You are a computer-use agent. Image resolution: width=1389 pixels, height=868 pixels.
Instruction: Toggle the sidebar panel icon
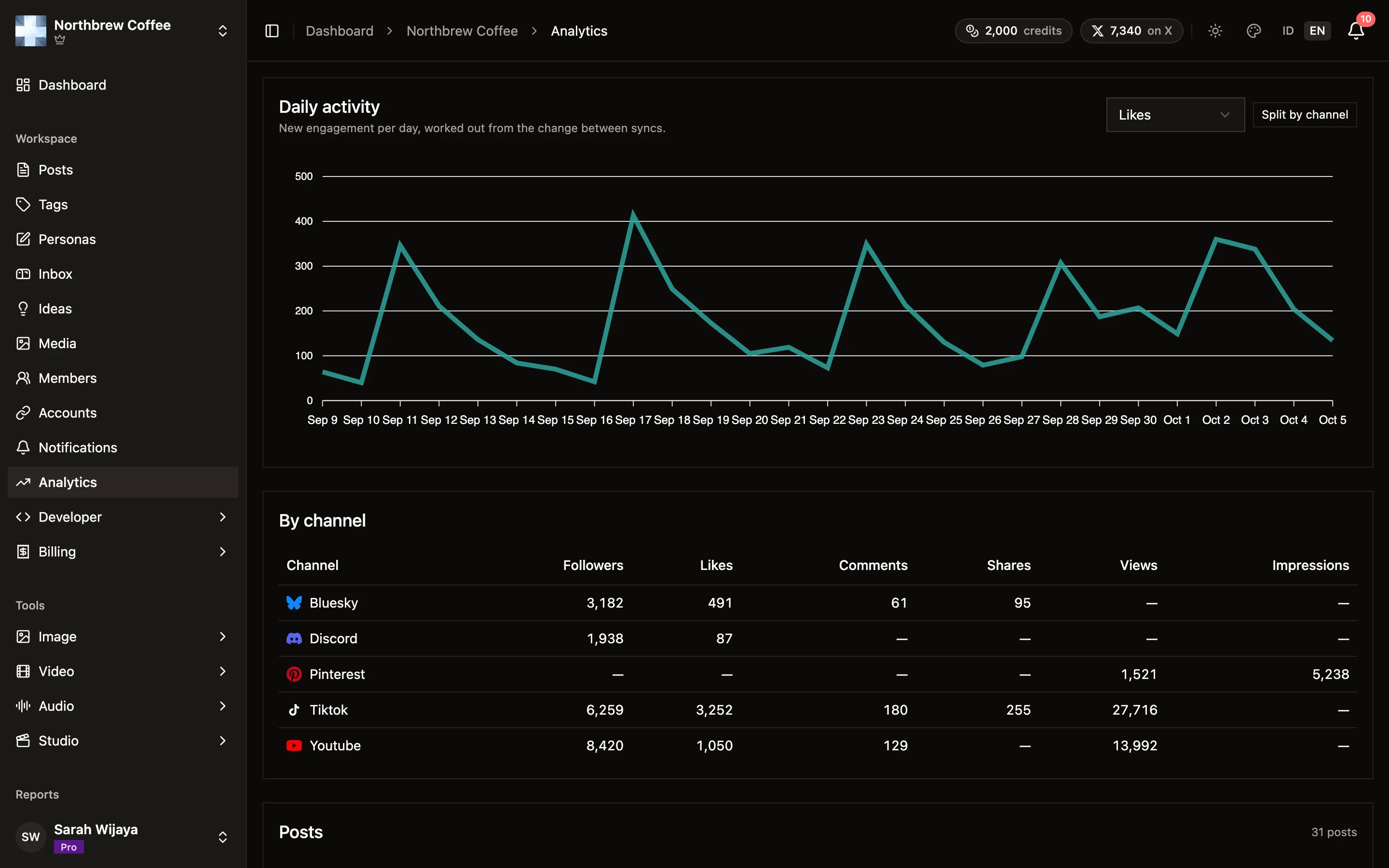[272, 31]
